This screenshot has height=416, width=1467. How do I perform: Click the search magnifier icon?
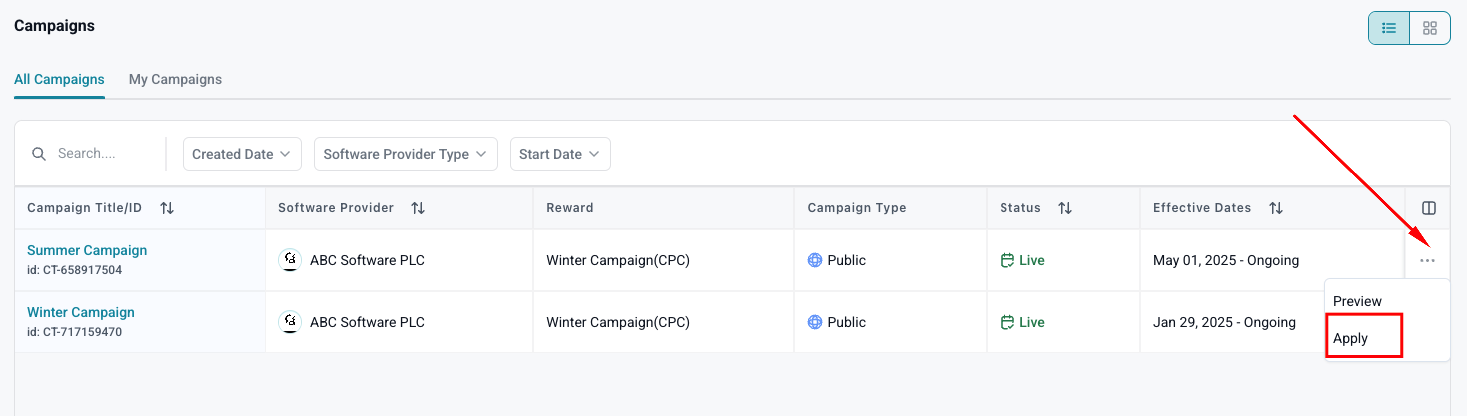pos(39,154)
